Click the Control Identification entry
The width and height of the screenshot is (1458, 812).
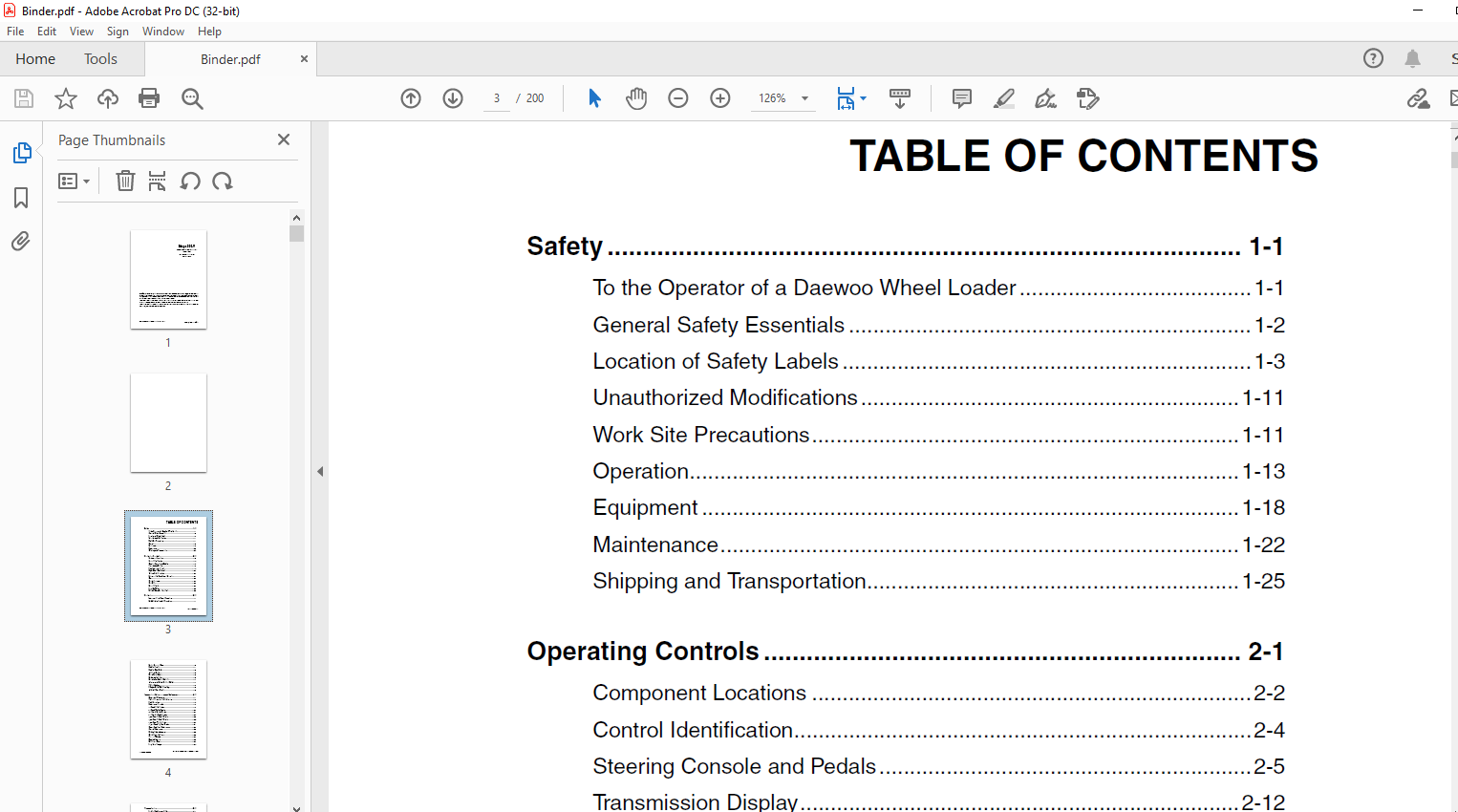[x=939, y=730]
